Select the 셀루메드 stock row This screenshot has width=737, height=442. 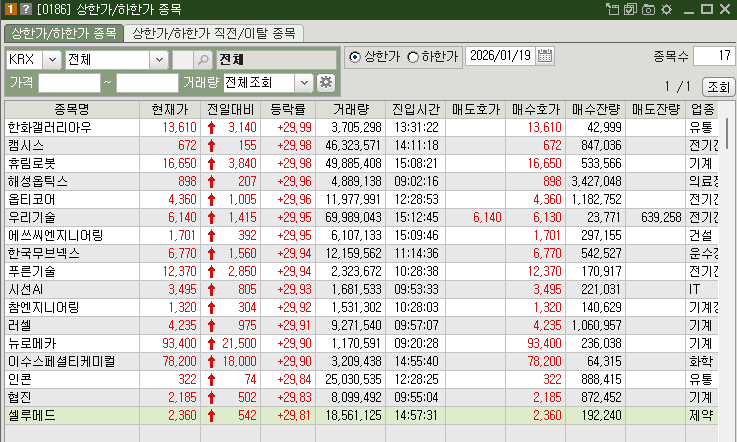[361, 415]
